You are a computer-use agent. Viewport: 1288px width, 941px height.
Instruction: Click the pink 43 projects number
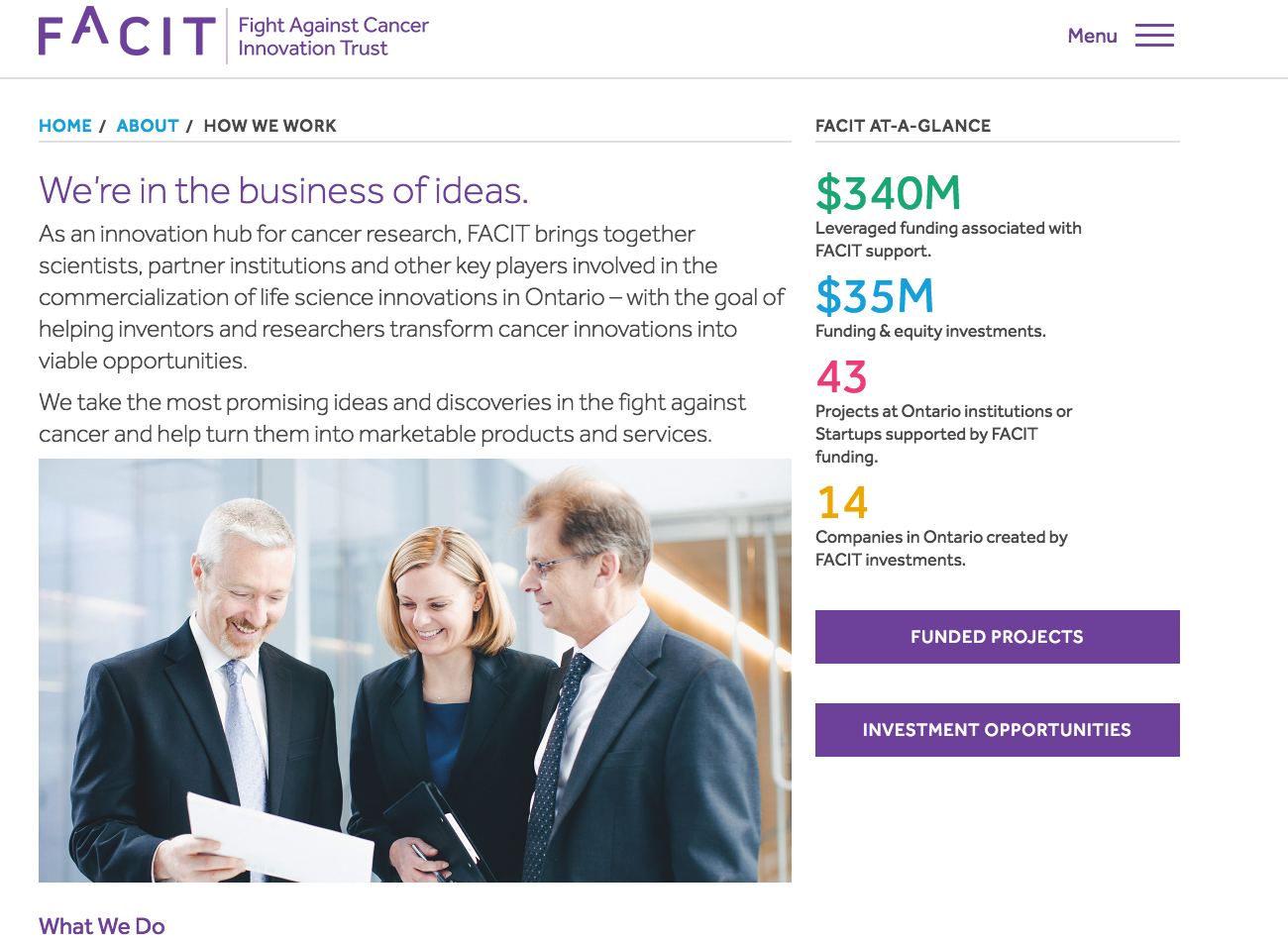pyautogui.click(x=841, y=376)
